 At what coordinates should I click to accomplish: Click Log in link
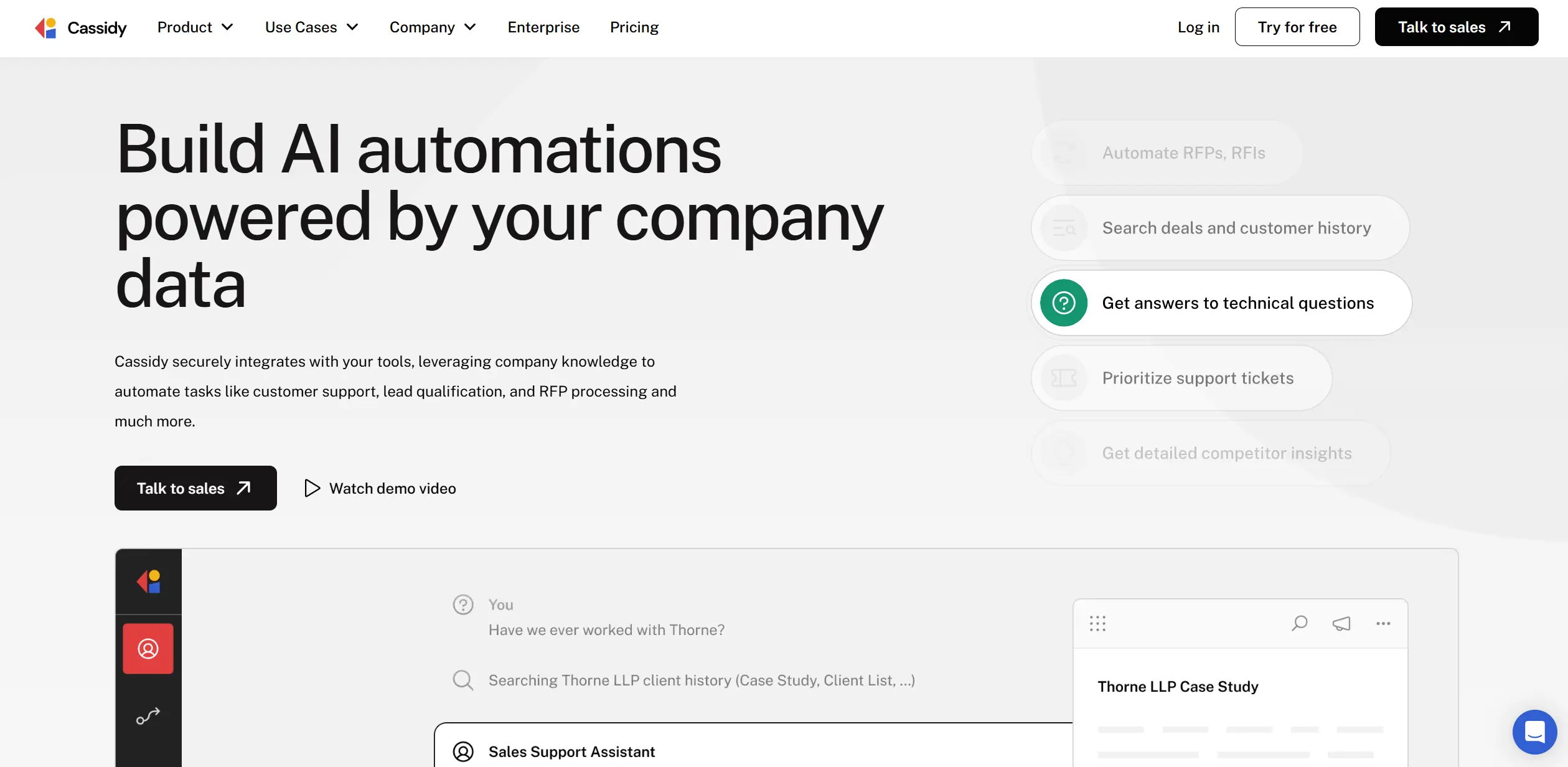(x=1198, y=27)
